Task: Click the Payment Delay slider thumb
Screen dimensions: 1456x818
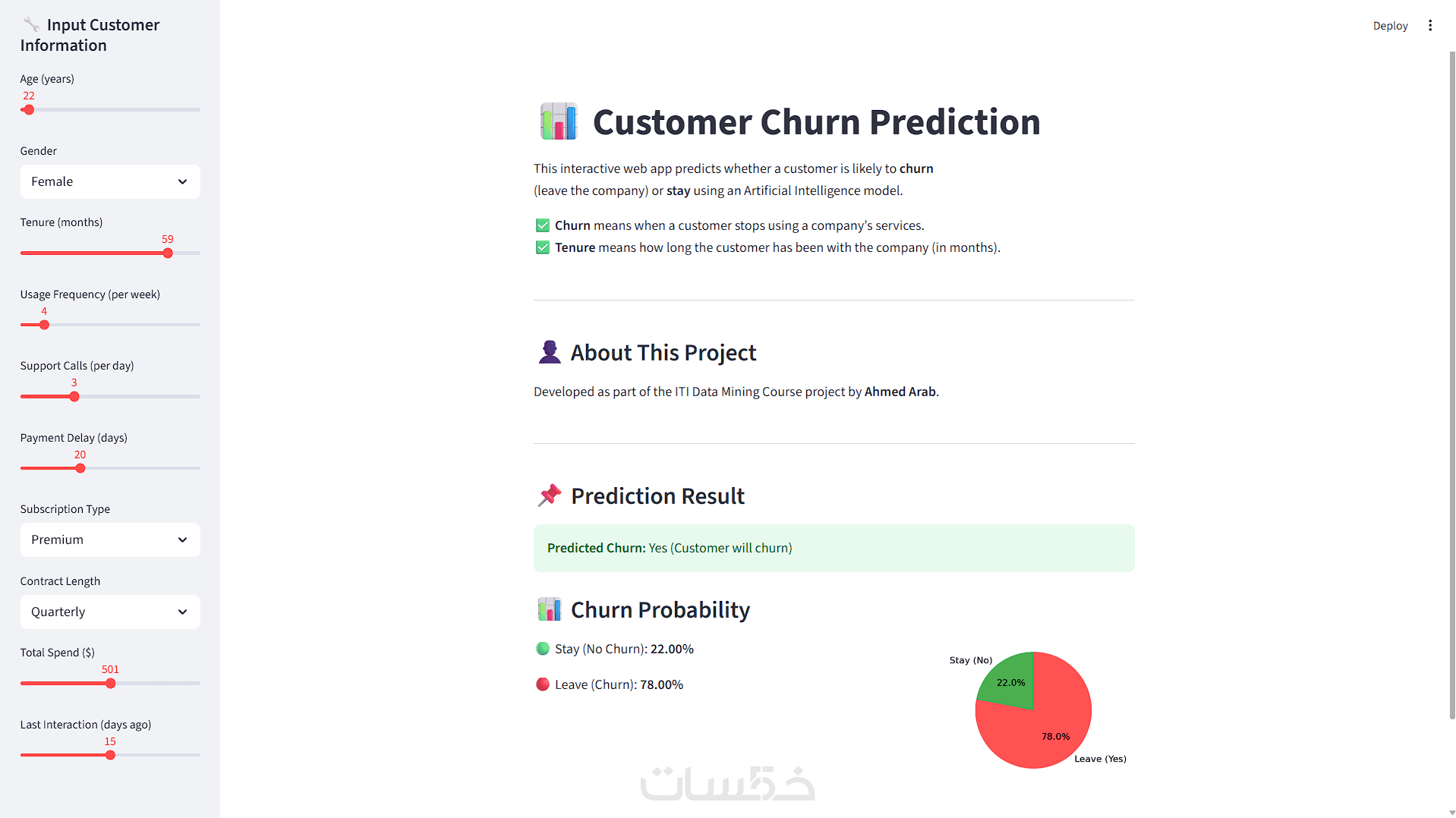Action: click(80, 469)
